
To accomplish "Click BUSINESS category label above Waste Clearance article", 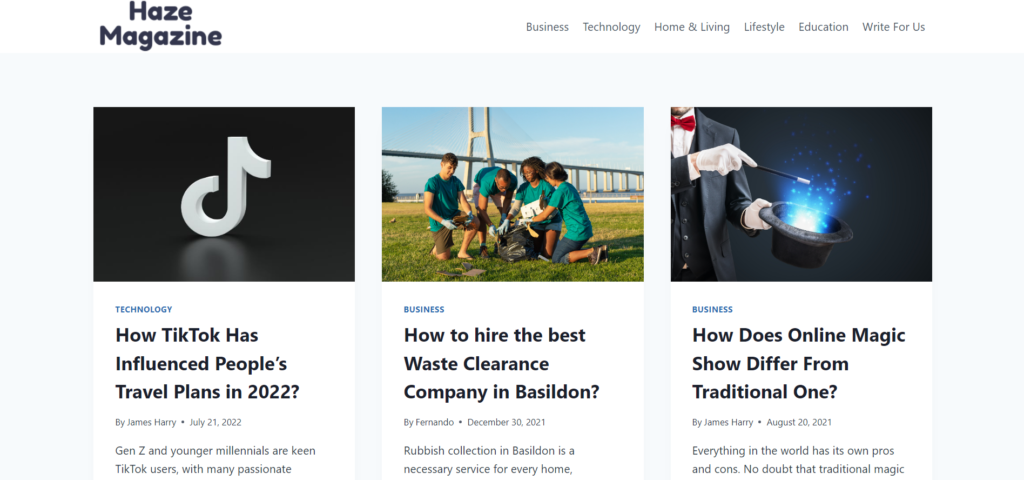I will pyautogui.click(x=424, y=310).
